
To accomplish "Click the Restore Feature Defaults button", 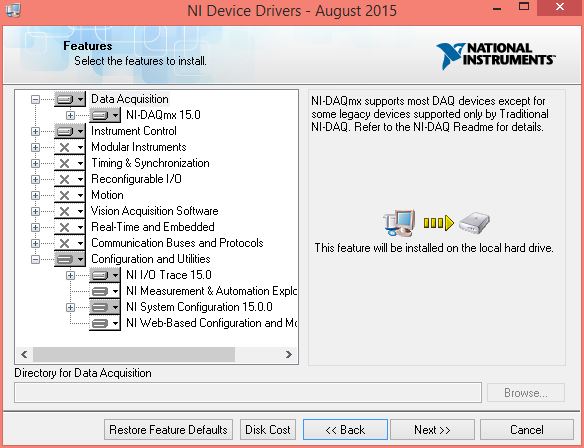I will (168, 430).
